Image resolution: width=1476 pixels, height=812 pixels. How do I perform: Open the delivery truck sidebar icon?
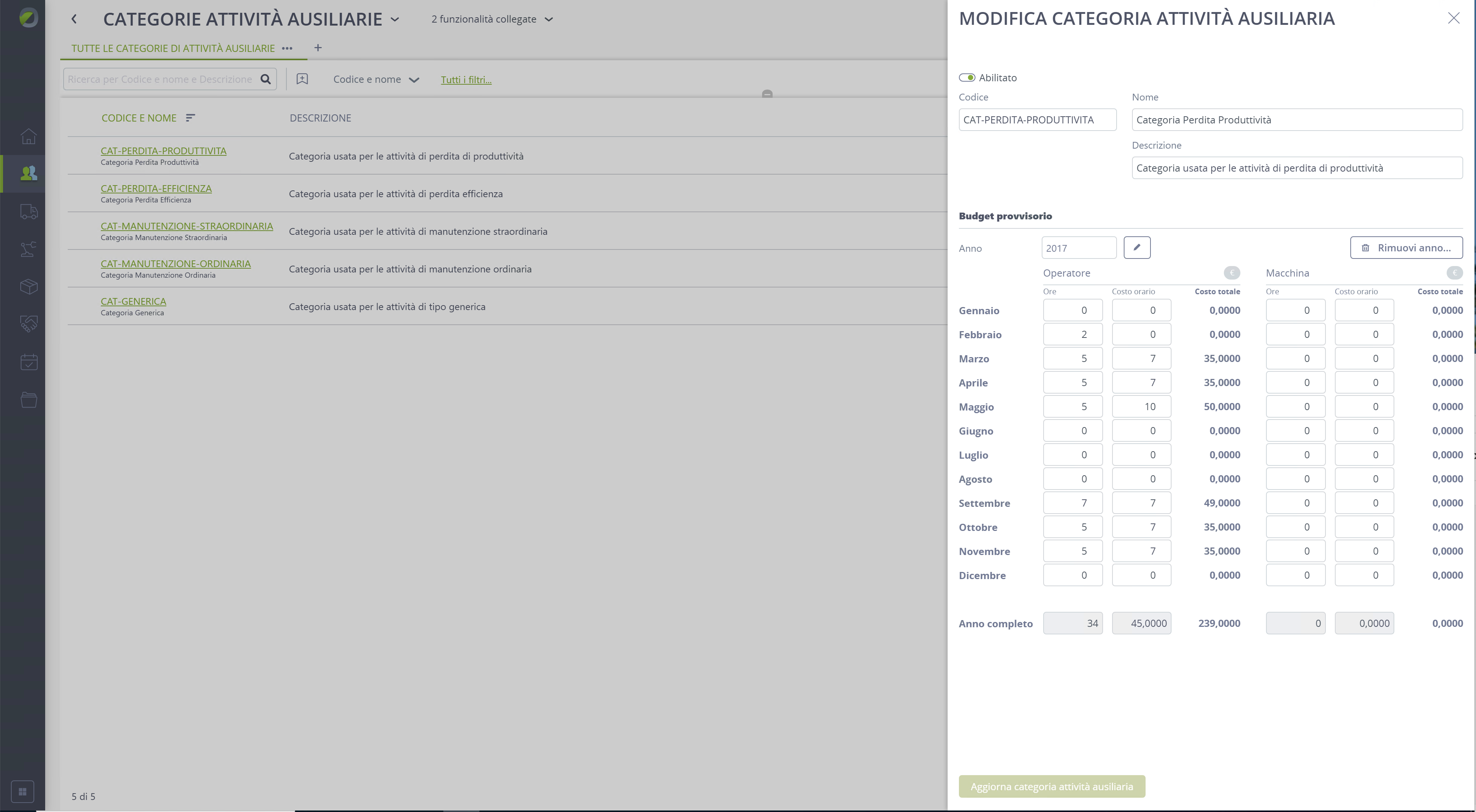29,211
